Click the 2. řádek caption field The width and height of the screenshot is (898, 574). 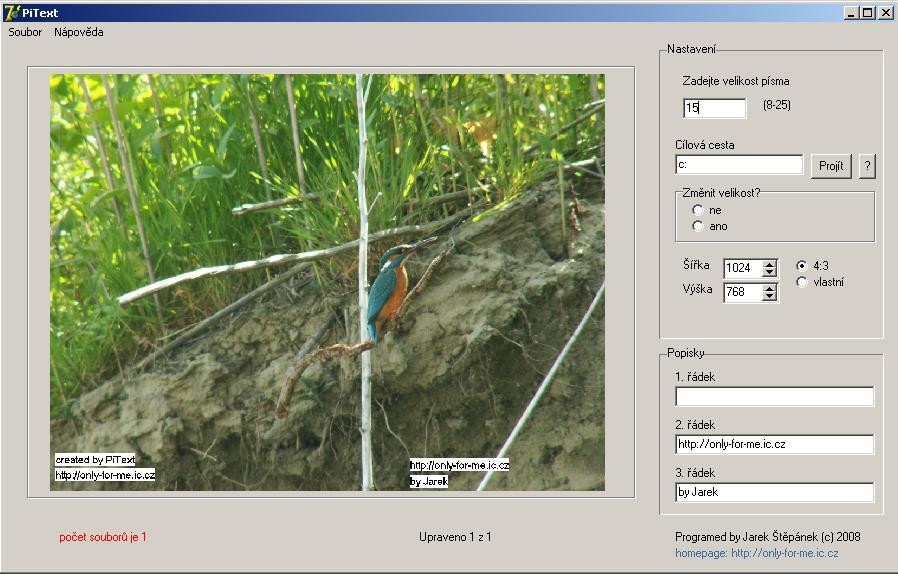click(x=775, y=444)
